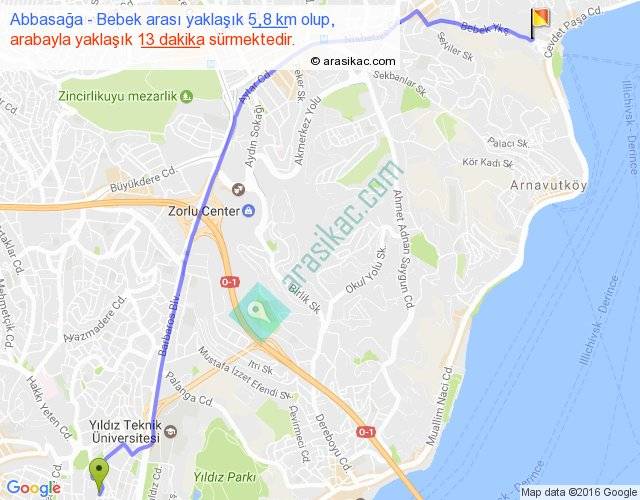Click the Yıldız Parkı label
The height and width of the screenshot is (500, 640).
pos(224,477)
